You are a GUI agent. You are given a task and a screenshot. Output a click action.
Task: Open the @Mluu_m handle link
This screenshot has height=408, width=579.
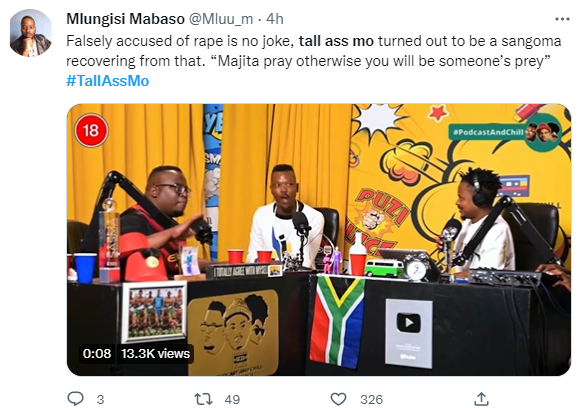click(221, 19)
